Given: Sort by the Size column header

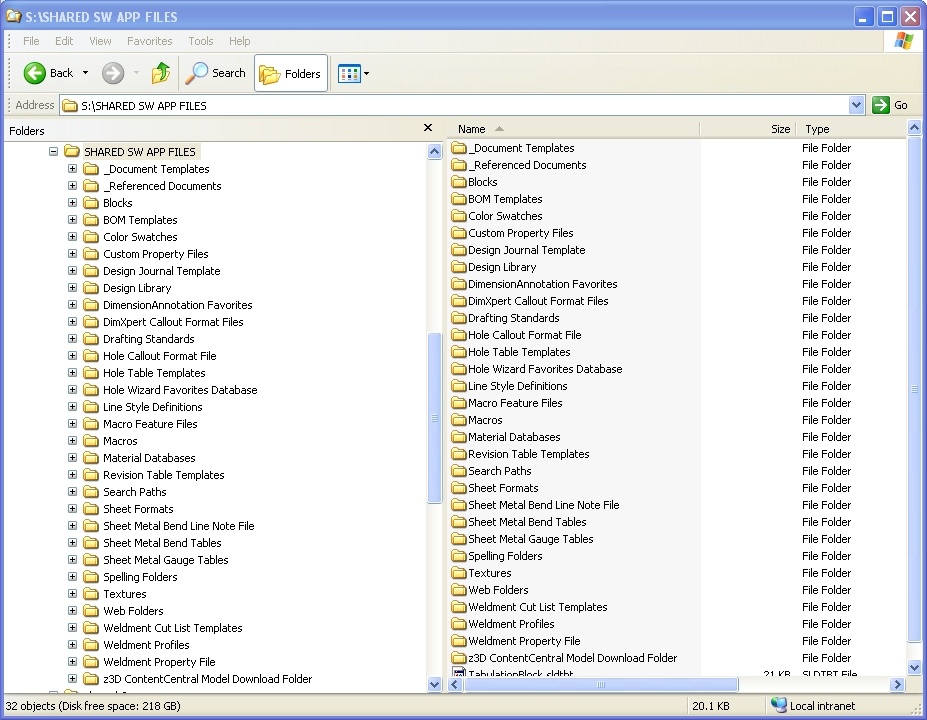Looking at the screenshot, I should coord(747,129).
